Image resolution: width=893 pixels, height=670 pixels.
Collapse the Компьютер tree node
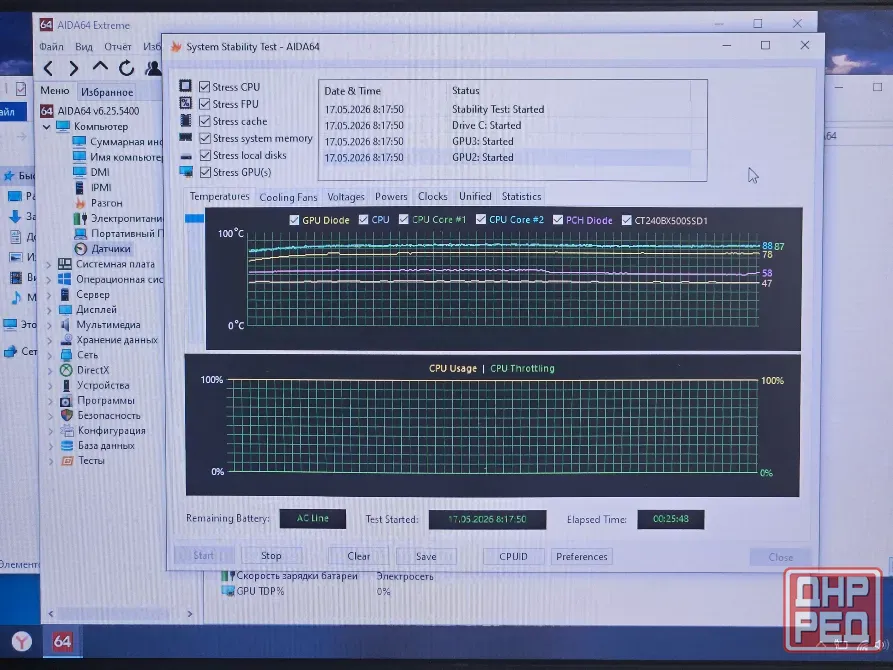click(47, 126)
